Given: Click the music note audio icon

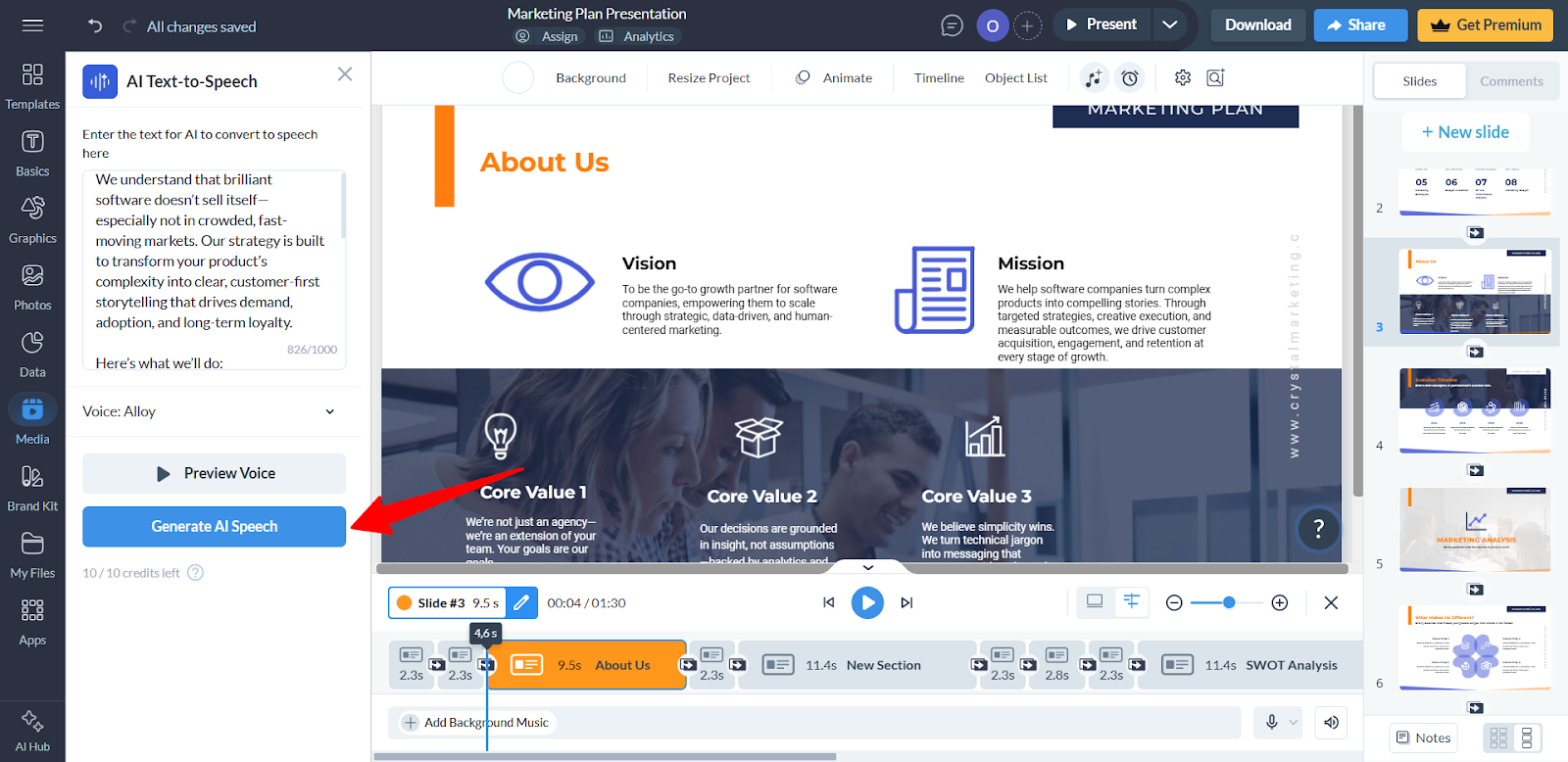Looking at the screenshot, I should click(1094, 77).
